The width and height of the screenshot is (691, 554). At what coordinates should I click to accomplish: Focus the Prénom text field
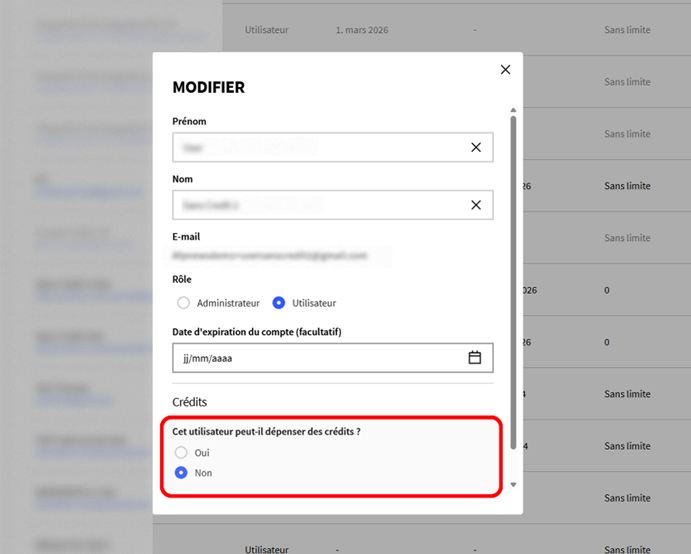[x=315, y=147]
